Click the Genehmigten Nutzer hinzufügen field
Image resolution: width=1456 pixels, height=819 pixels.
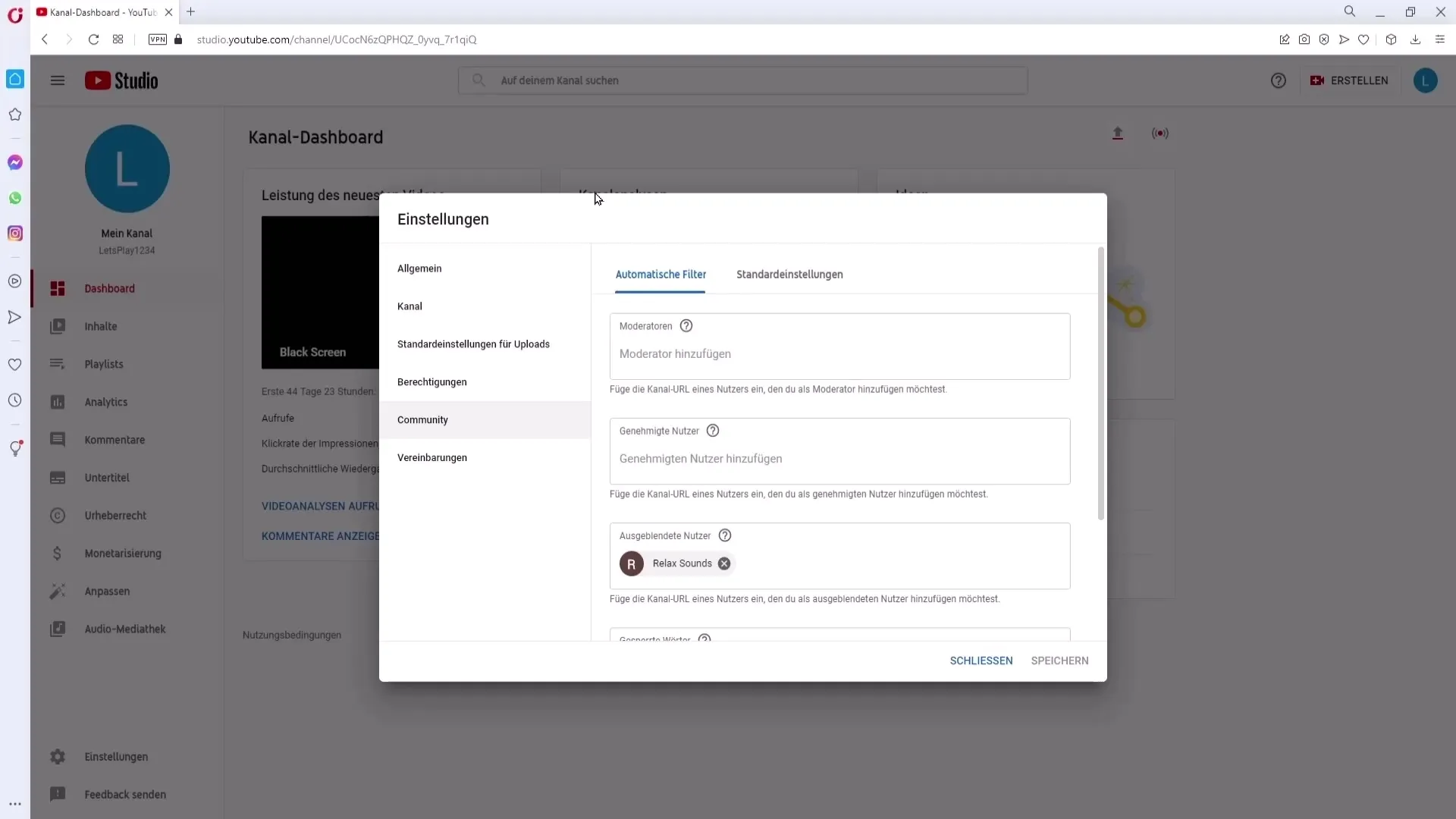(x=839, y=459)
